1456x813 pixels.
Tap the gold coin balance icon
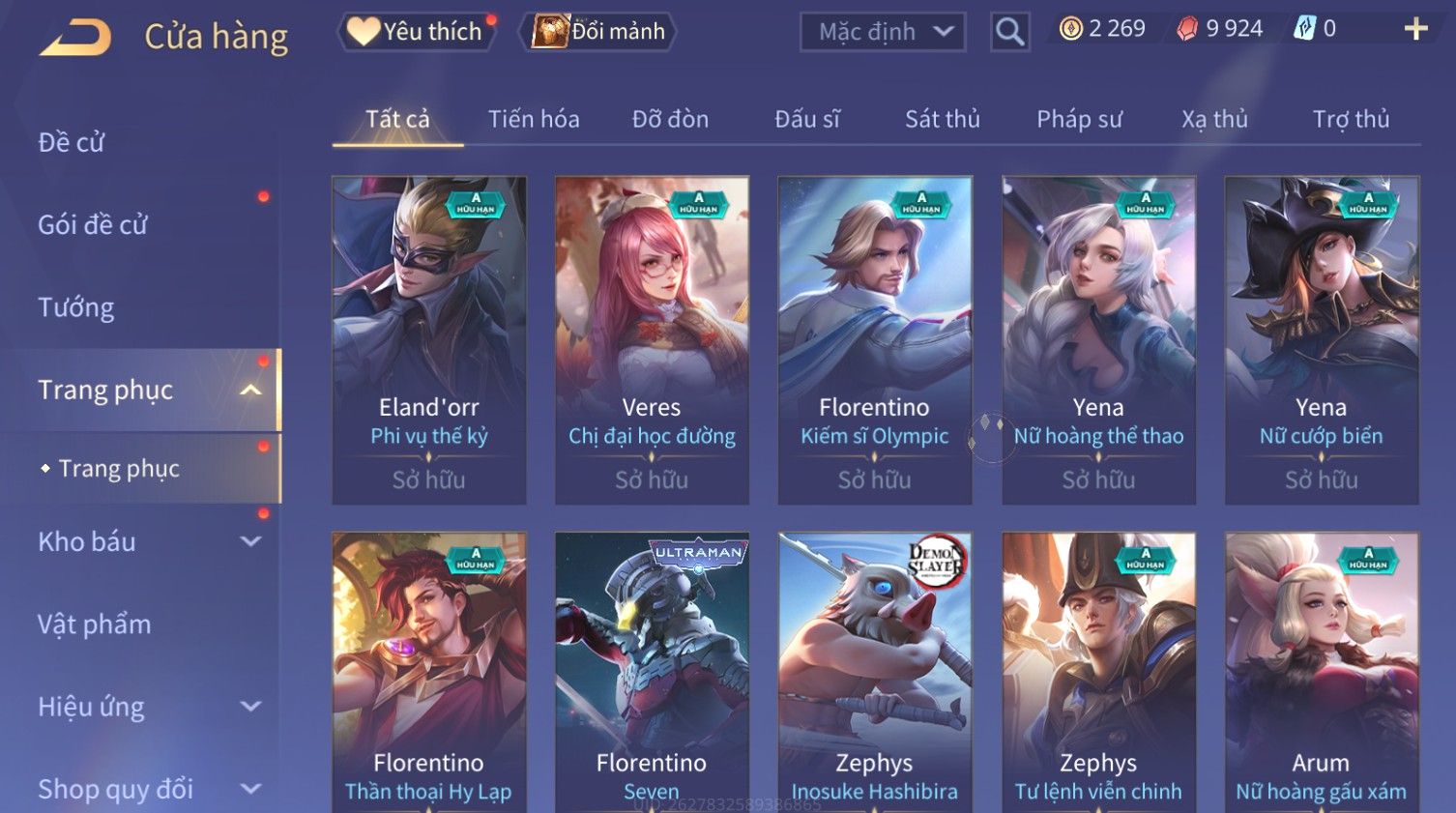click(1070, 29)
